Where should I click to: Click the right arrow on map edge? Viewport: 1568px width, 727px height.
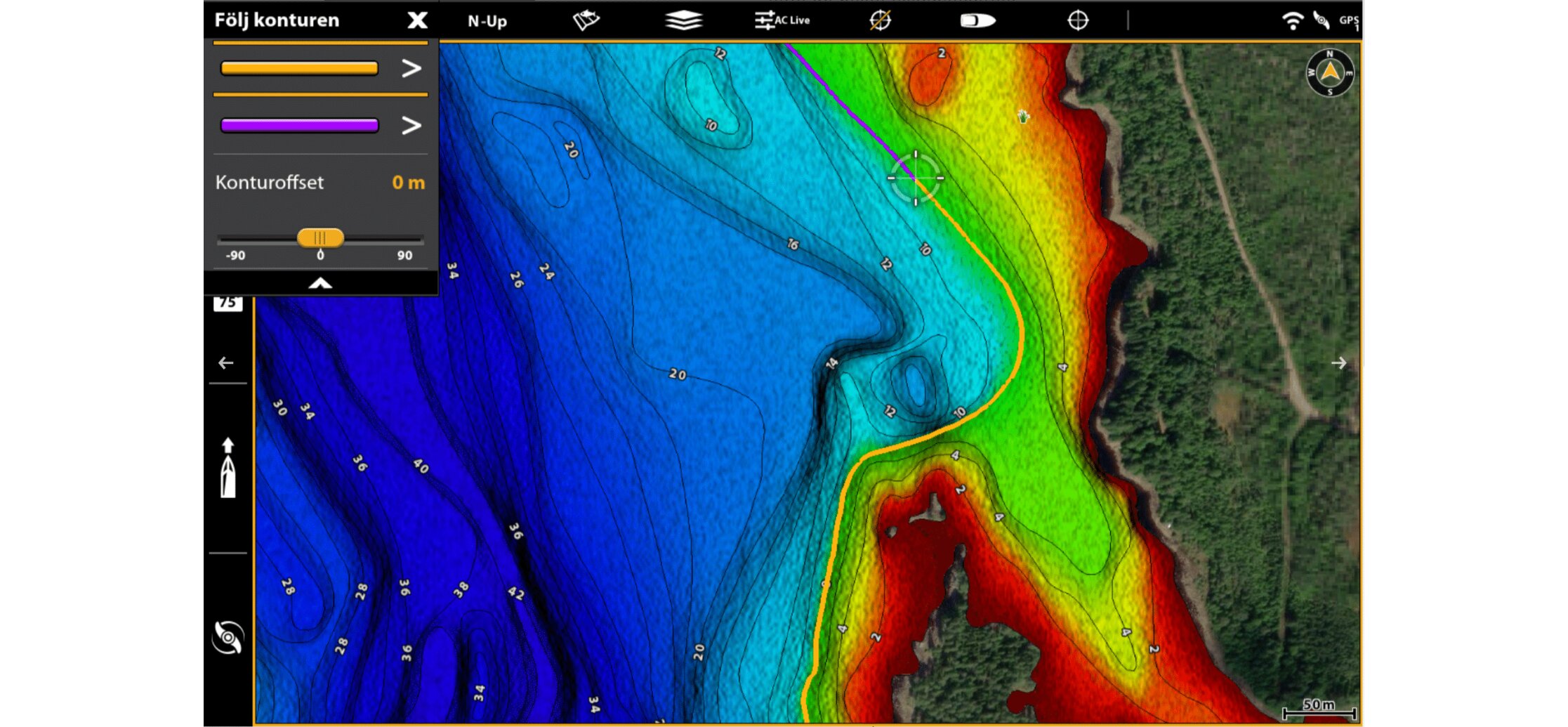tap(1338, 363)
